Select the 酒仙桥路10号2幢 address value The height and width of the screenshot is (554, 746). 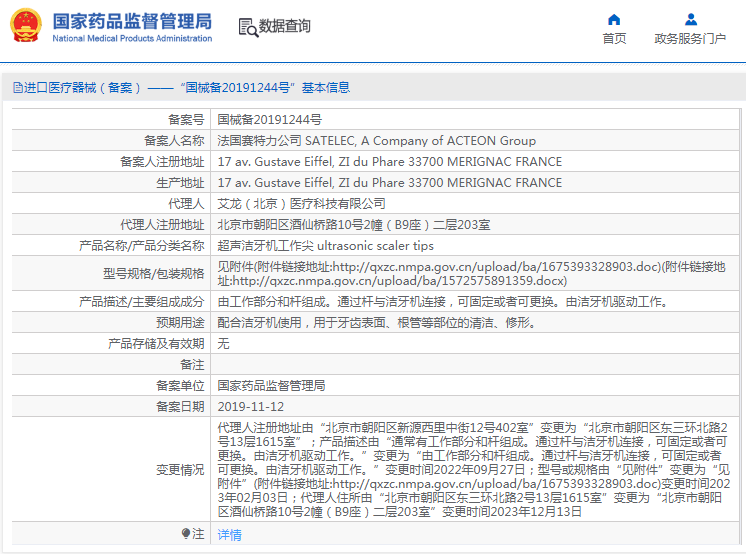353,225
